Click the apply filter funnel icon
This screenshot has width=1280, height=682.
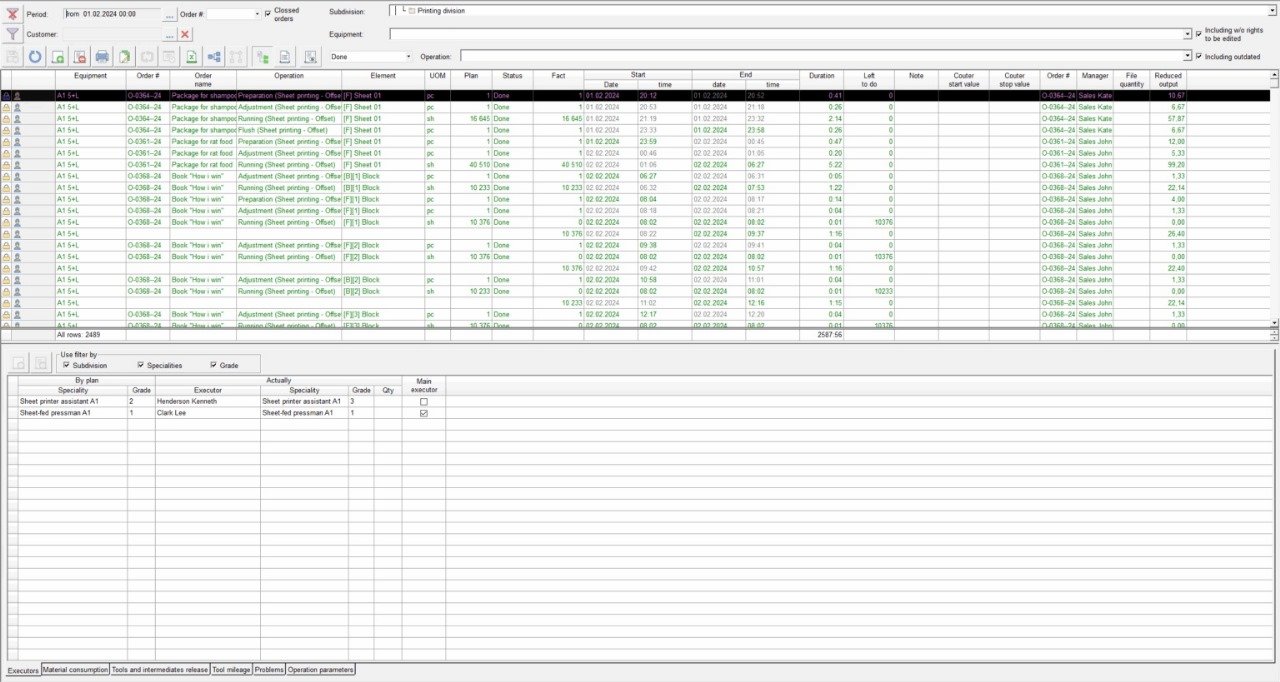(x=12, y=34)
